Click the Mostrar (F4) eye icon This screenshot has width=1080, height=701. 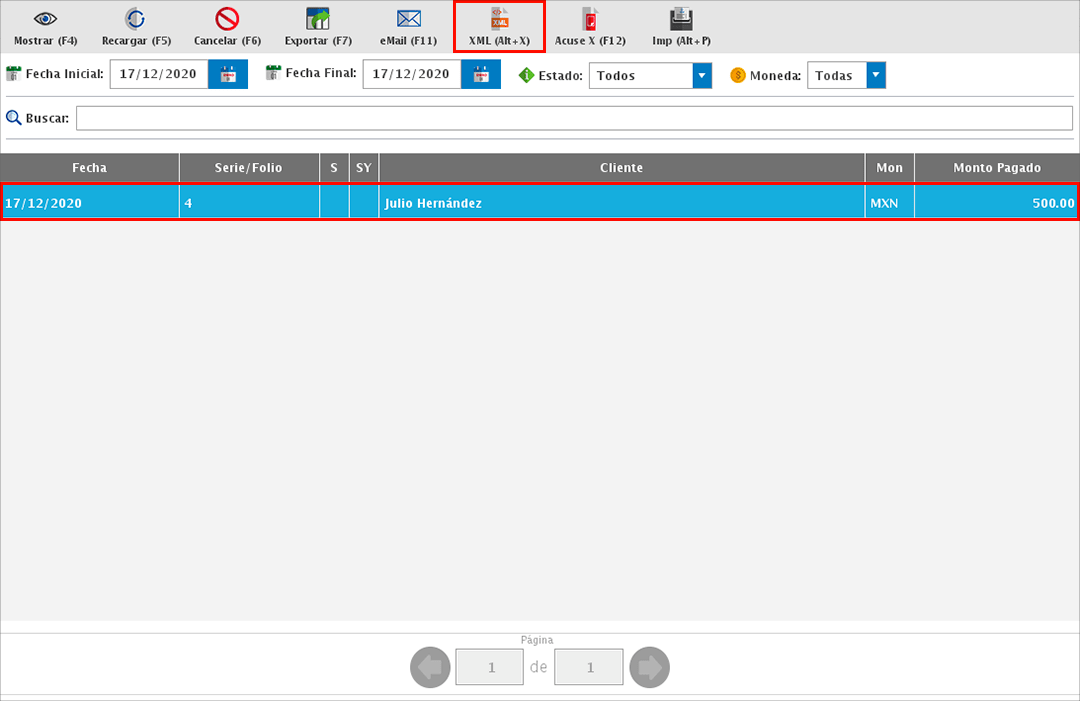[46, 20]
